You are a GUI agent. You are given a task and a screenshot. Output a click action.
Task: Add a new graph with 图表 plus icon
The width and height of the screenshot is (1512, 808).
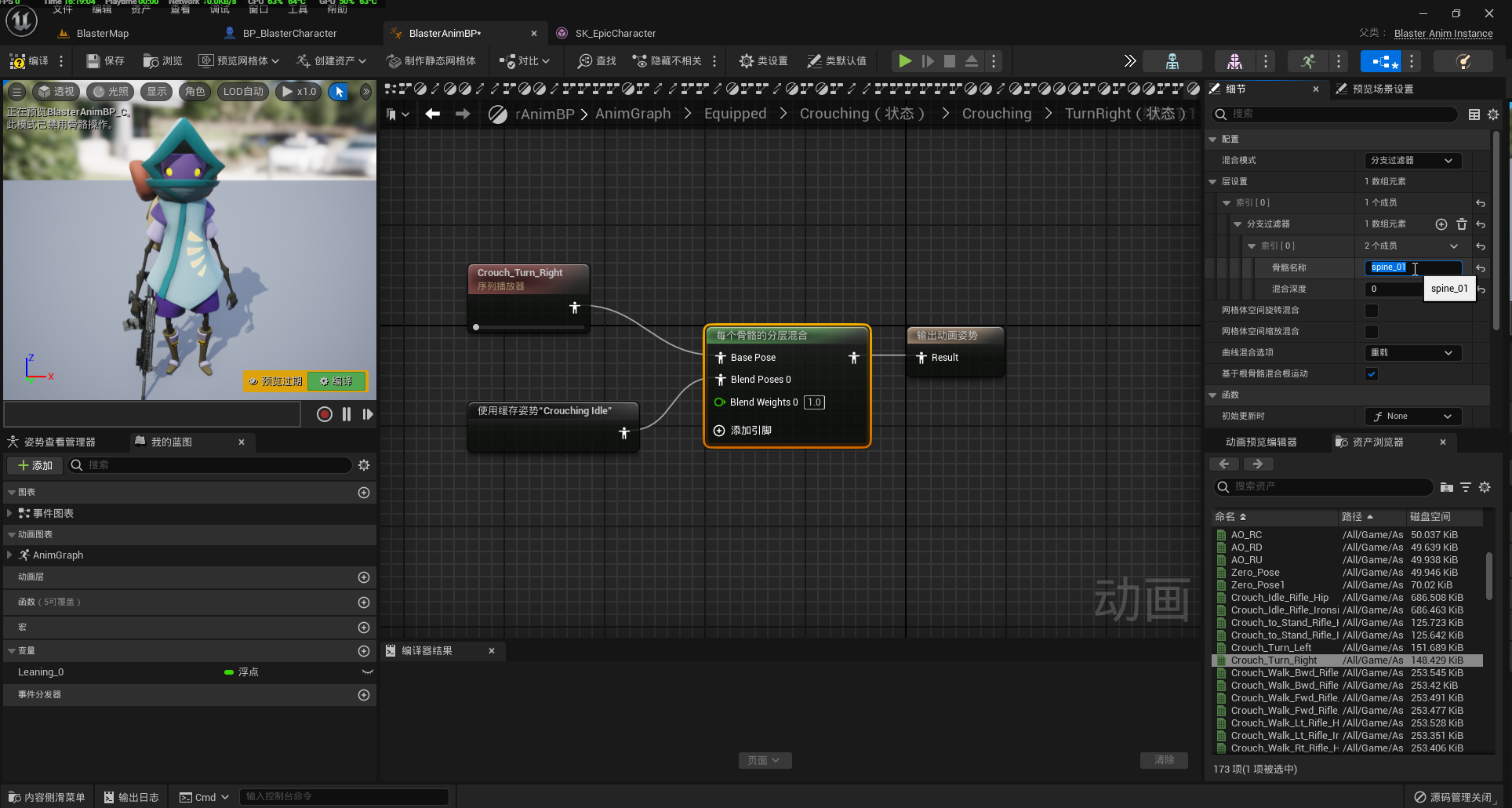coord(364,493)
